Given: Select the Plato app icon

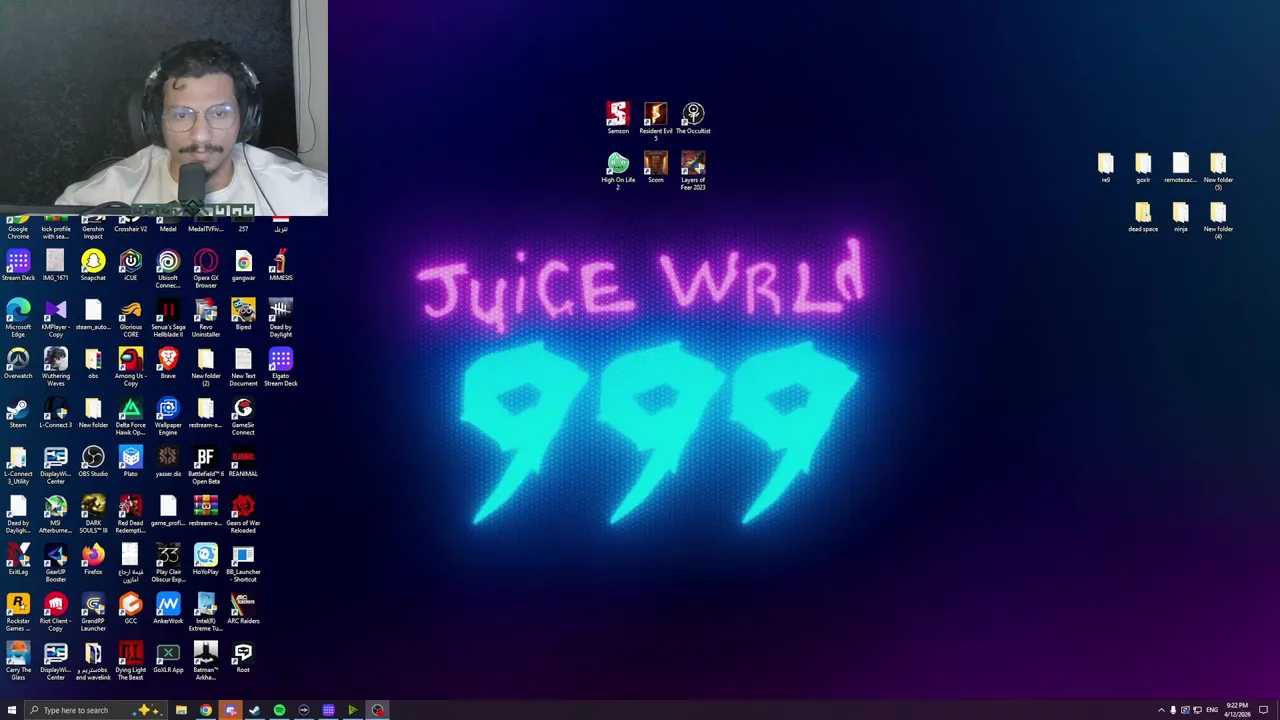Looking at the screenshot, I should tap(131, 459).
